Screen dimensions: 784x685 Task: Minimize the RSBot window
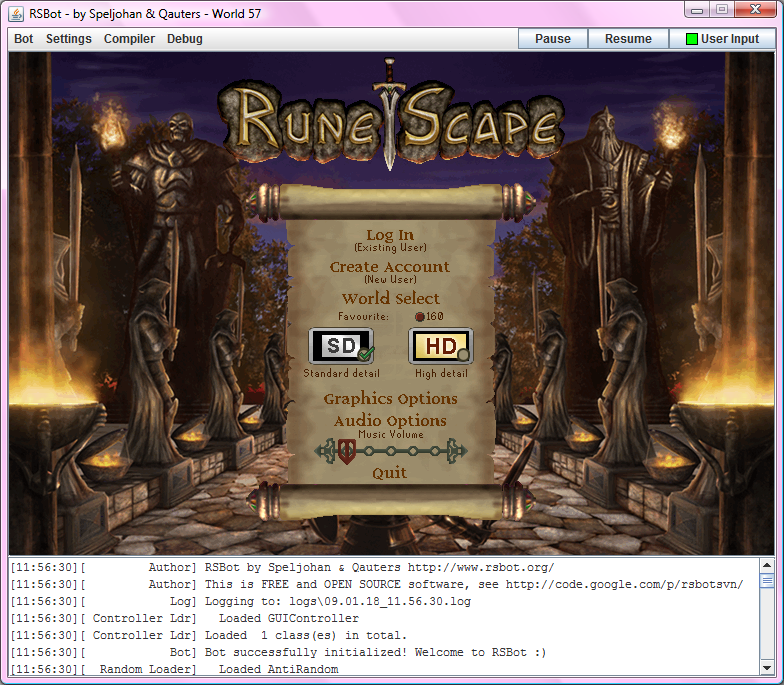click(x=698, y=9)
